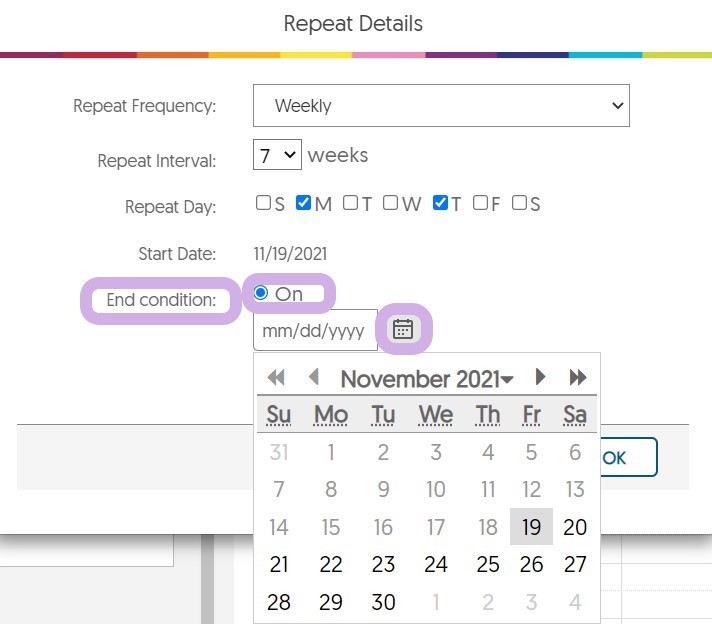Viewport: 712px width, 624px height.
Task: Open the calendar date picker icon
Action: pos(403,329)
